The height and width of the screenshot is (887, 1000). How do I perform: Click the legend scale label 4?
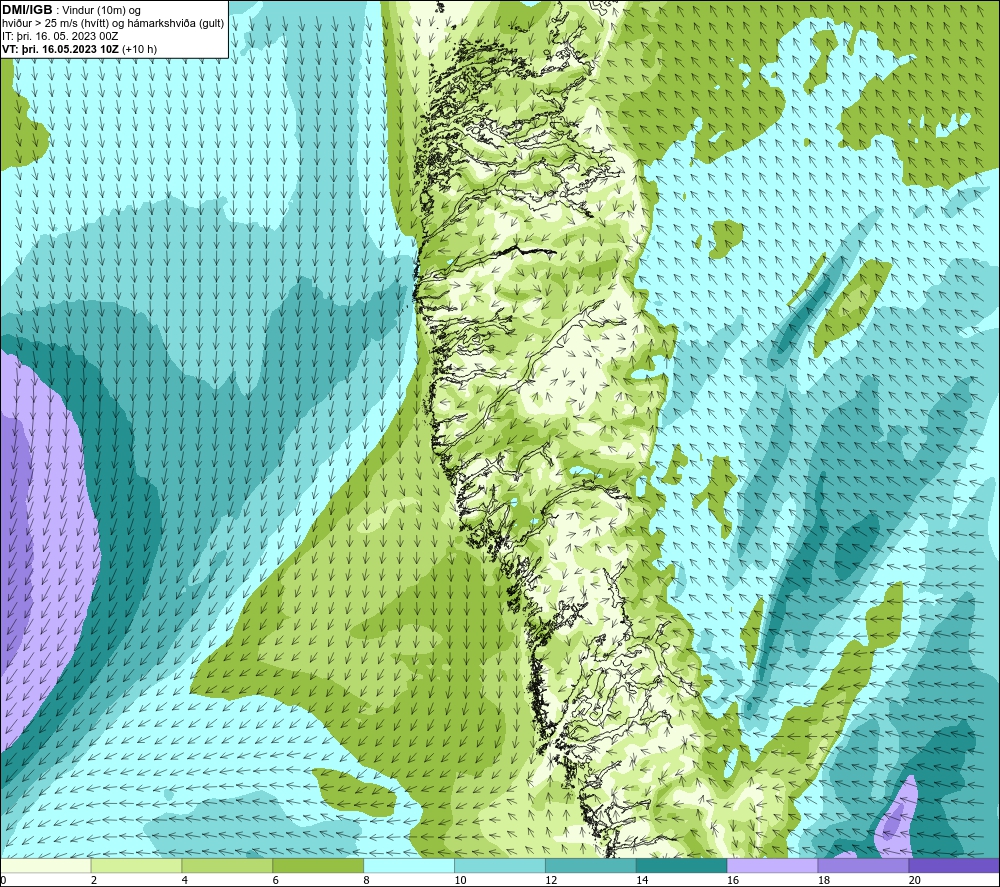184,880
